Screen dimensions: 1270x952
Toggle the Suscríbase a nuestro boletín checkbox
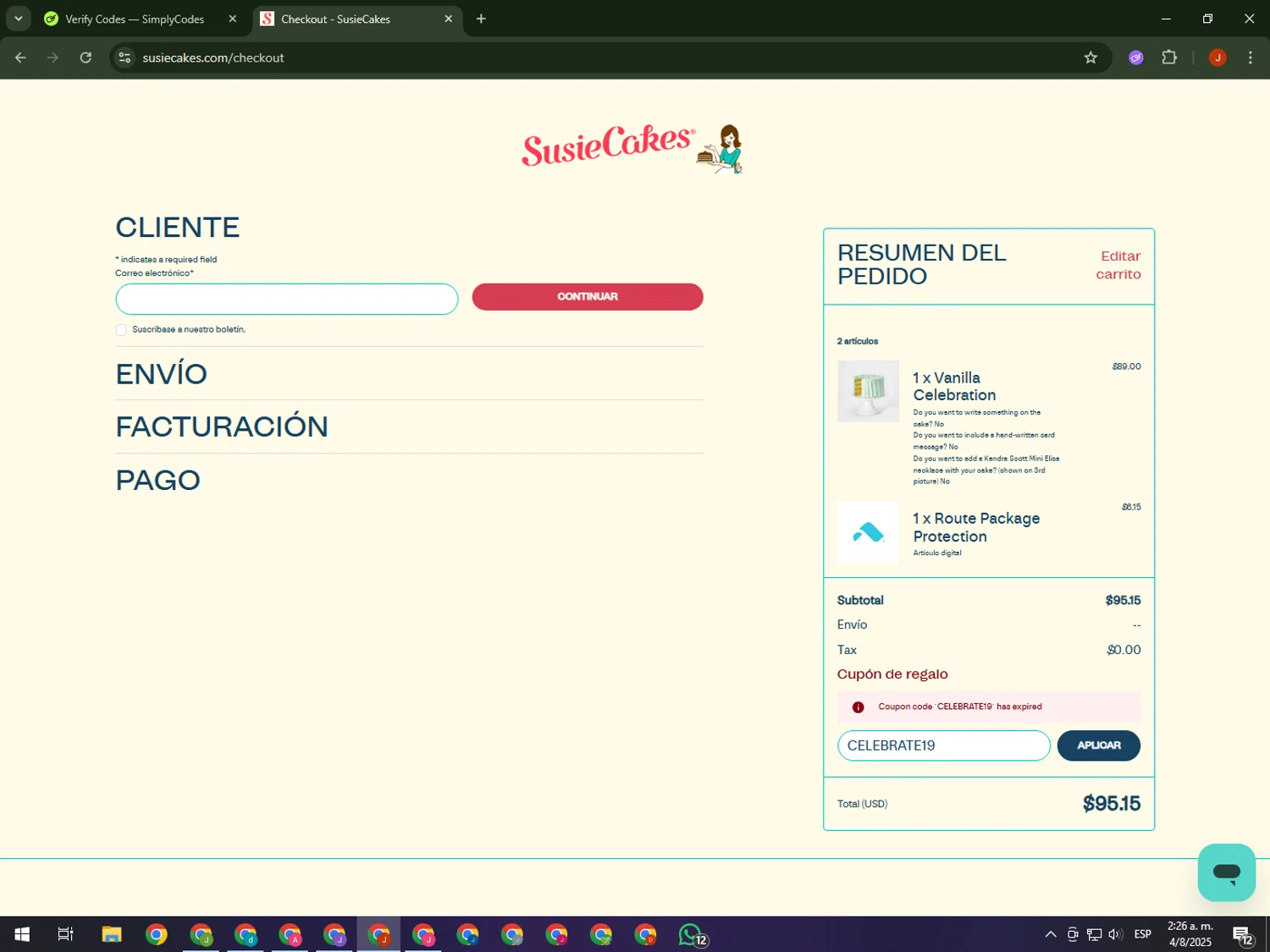coord(121,330)
